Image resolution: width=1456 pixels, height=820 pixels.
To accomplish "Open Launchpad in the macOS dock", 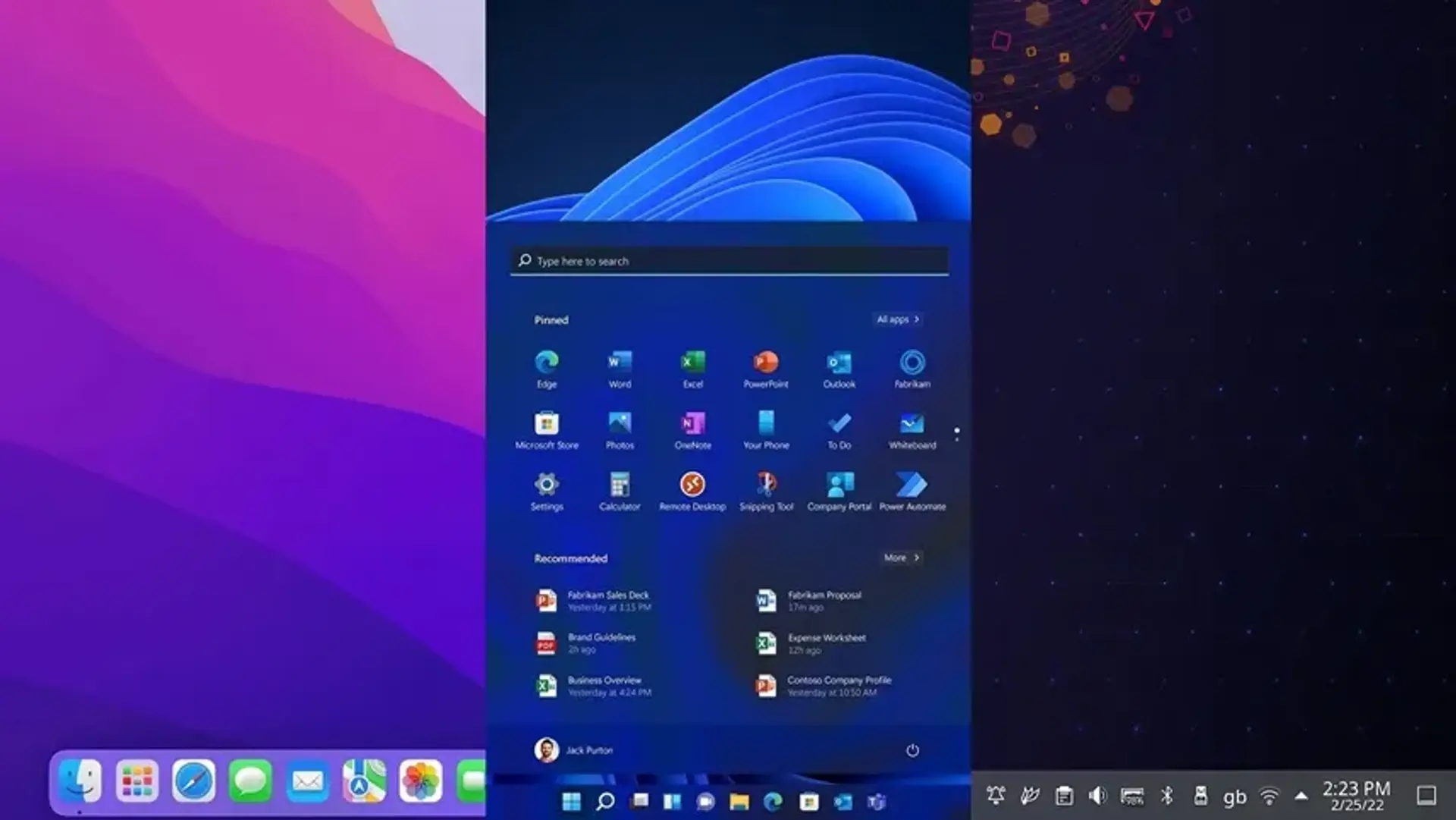I will point(137,781).
